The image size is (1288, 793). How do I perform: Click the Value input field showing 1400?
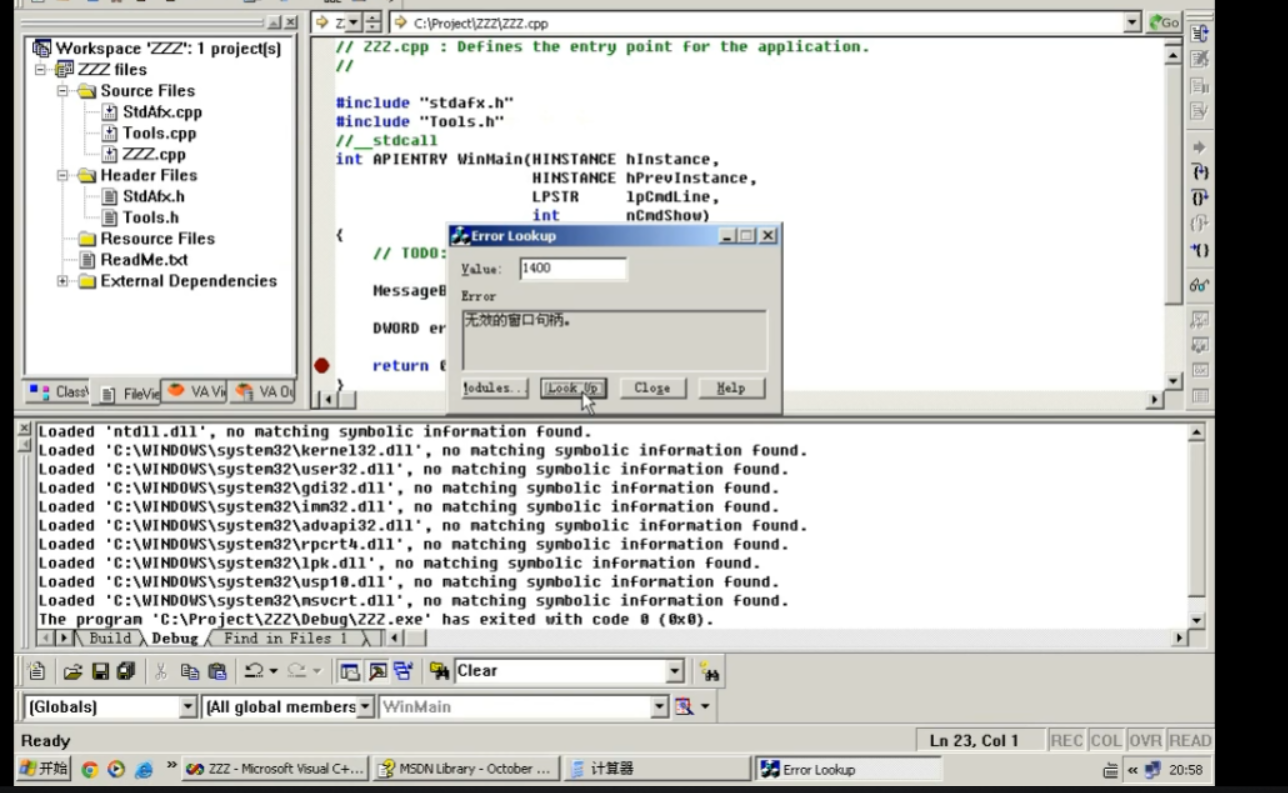click(573, 268)
